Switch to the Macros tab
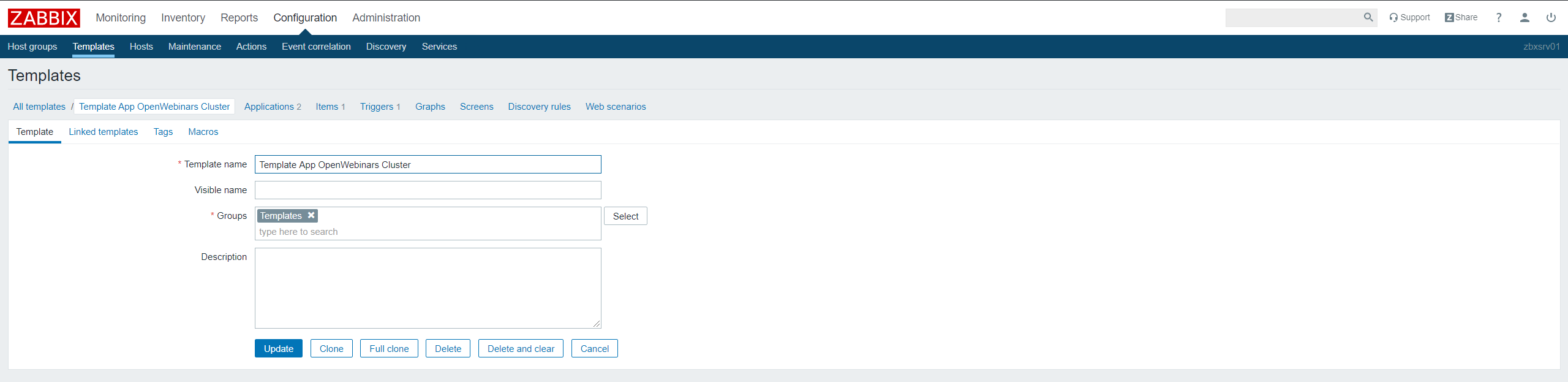The image size is (1568, 382). (203, 132)
